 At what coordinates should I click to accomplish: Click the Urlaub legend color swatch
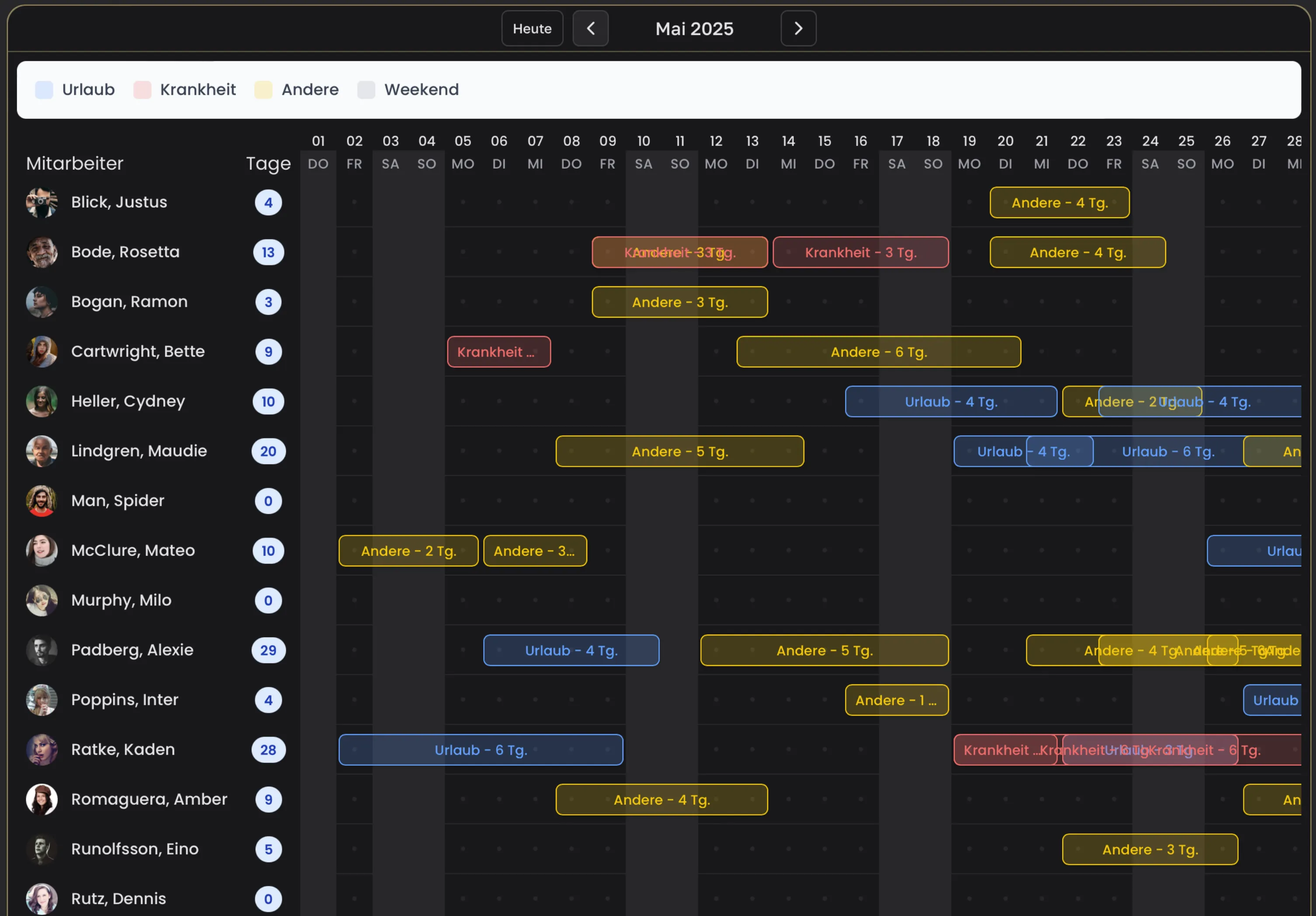[44, 90]
